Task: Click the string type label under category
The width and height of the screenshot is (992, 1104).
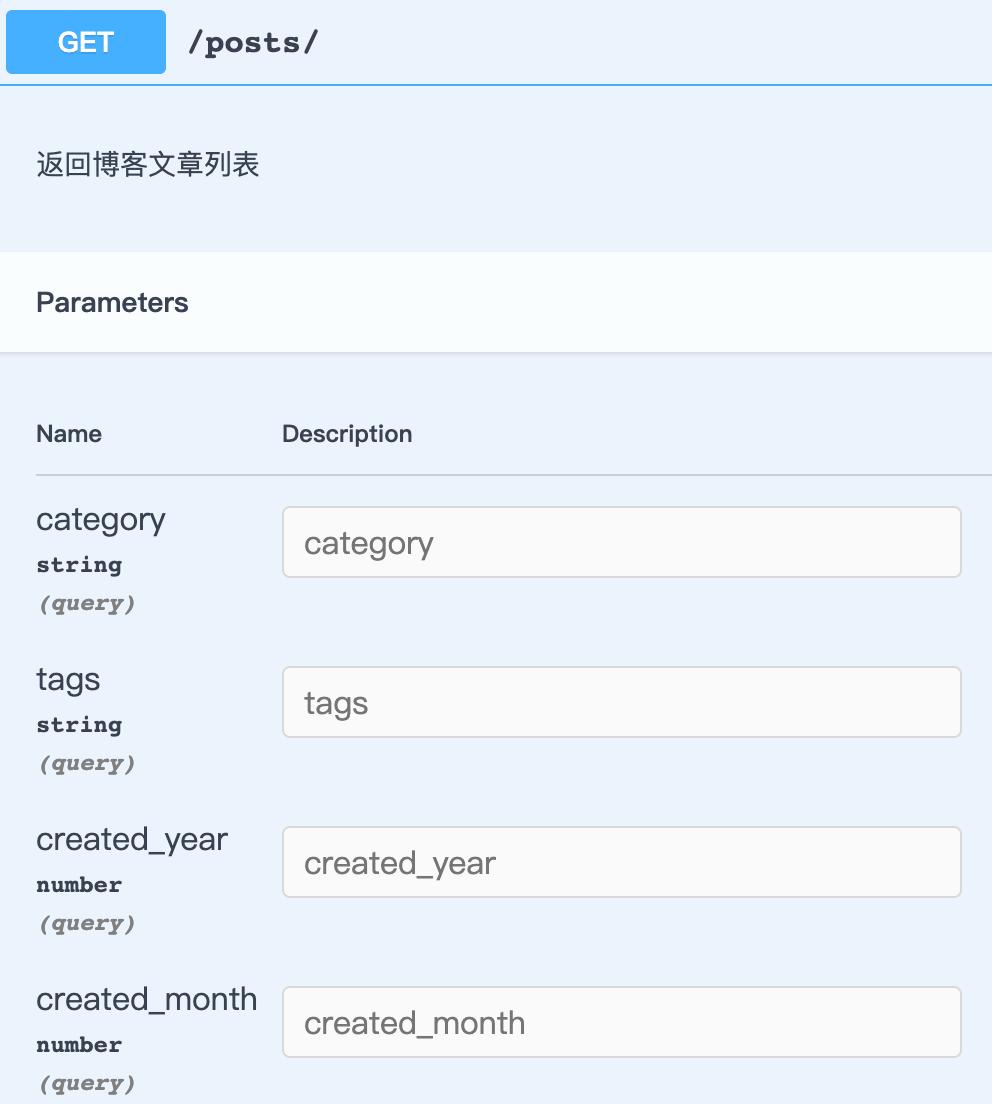Action: [78, 565]
